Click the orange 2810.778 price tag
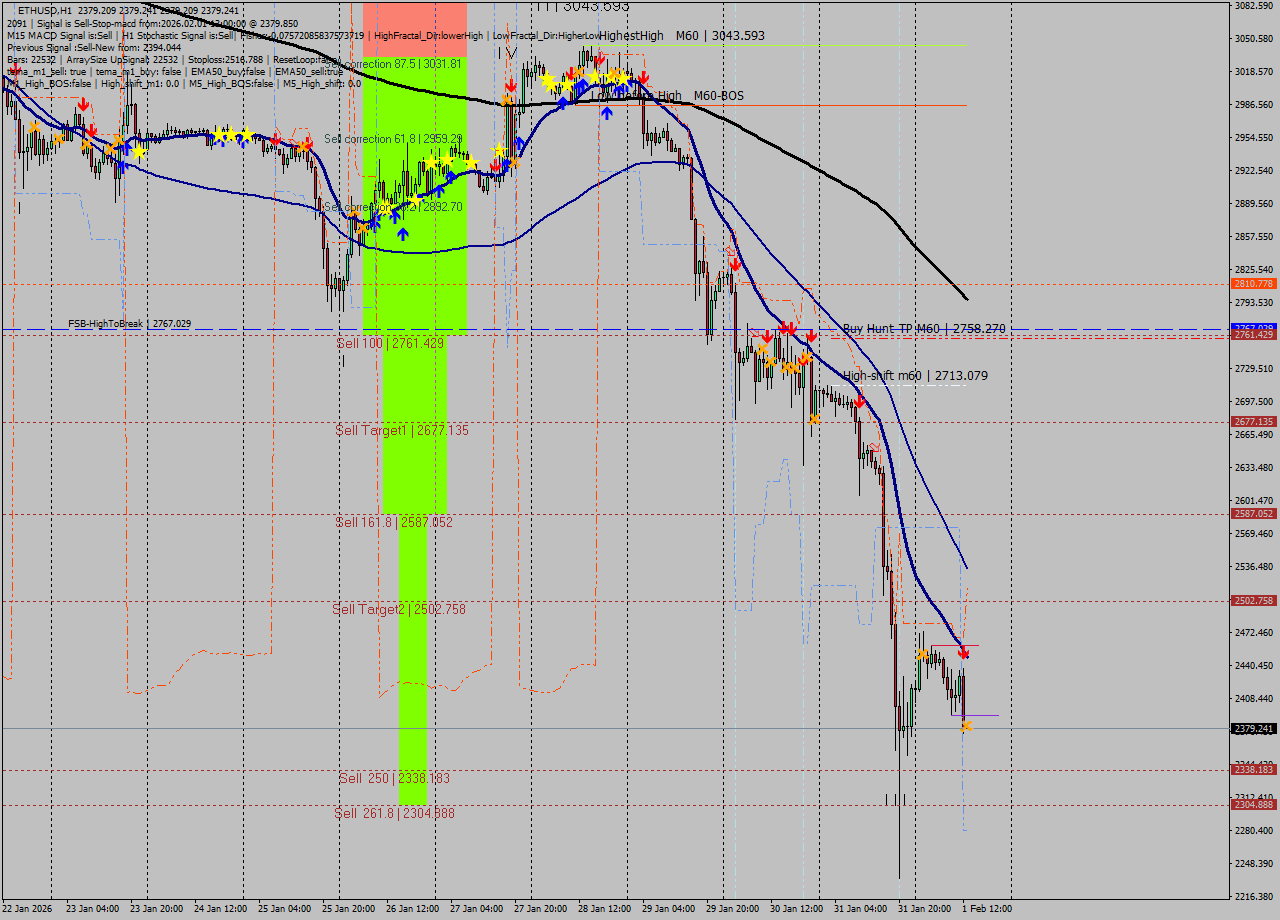The image size is (1280, 920). (1254, 284)
